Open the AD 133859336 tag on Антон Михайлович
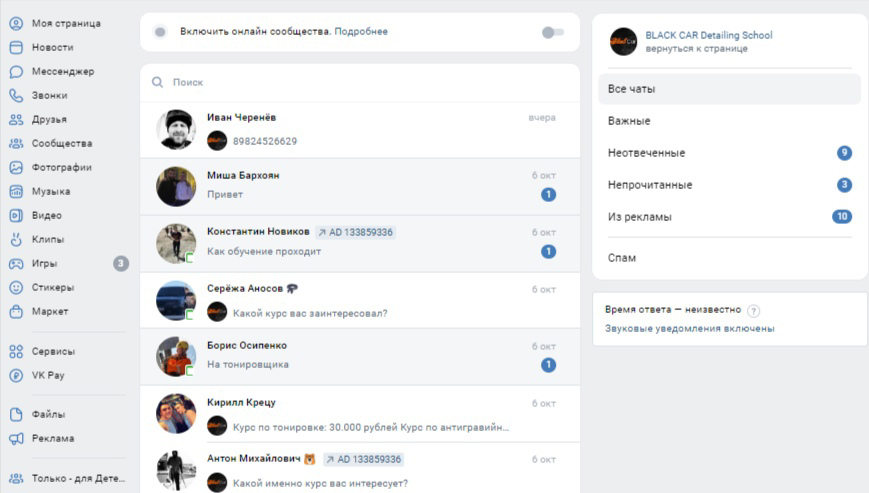The width and height of the screenshot is (869, 493). (x=364, y=459)
